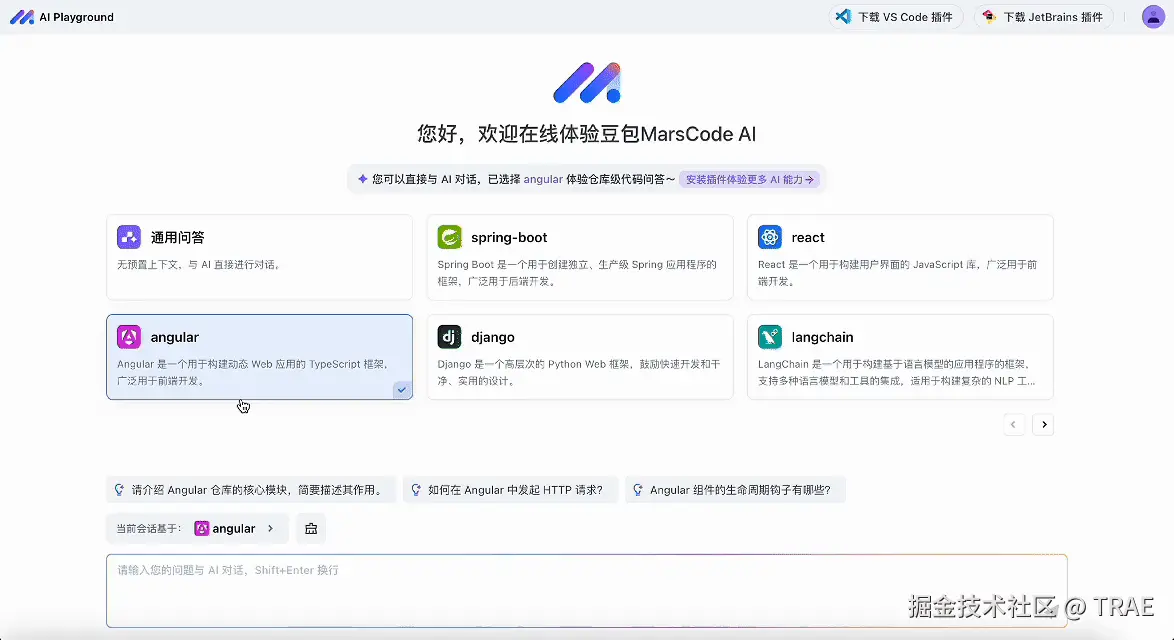Click the 下载 VS Code 插件 button
Viewport: 1174px width, 640px height.
pos(896,16)
